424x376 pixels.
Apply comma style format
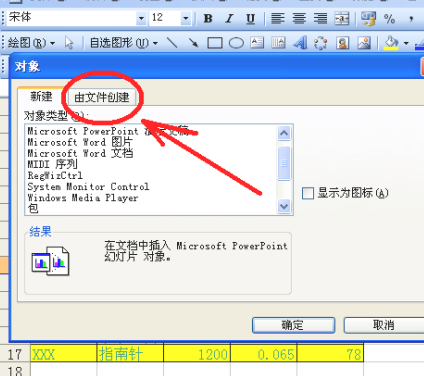click(x=411, y=18)
